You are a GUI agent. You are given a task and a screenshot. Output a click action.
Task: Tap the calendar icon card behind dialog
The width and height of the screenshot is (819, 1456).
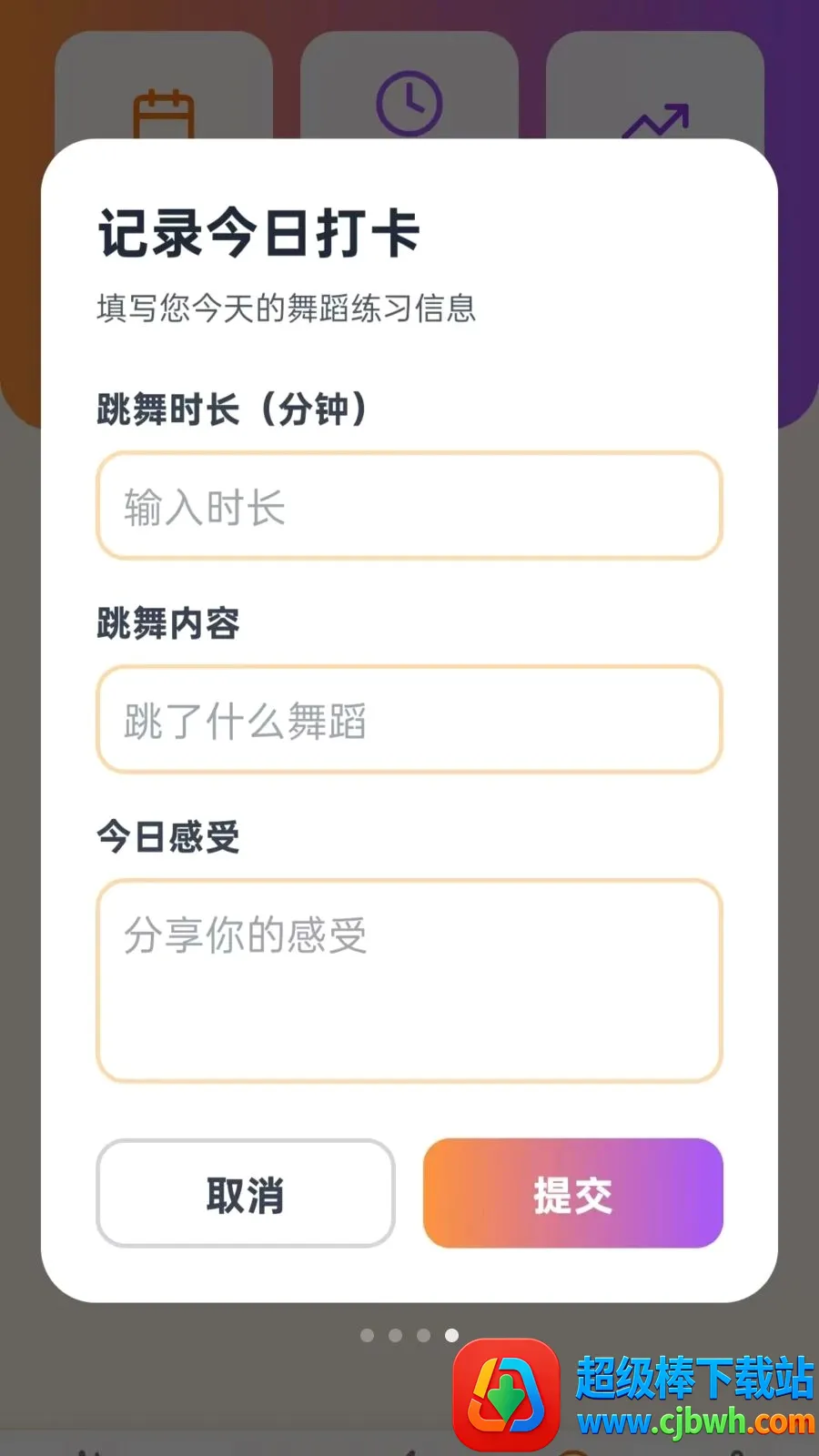(x=164, y=88)
